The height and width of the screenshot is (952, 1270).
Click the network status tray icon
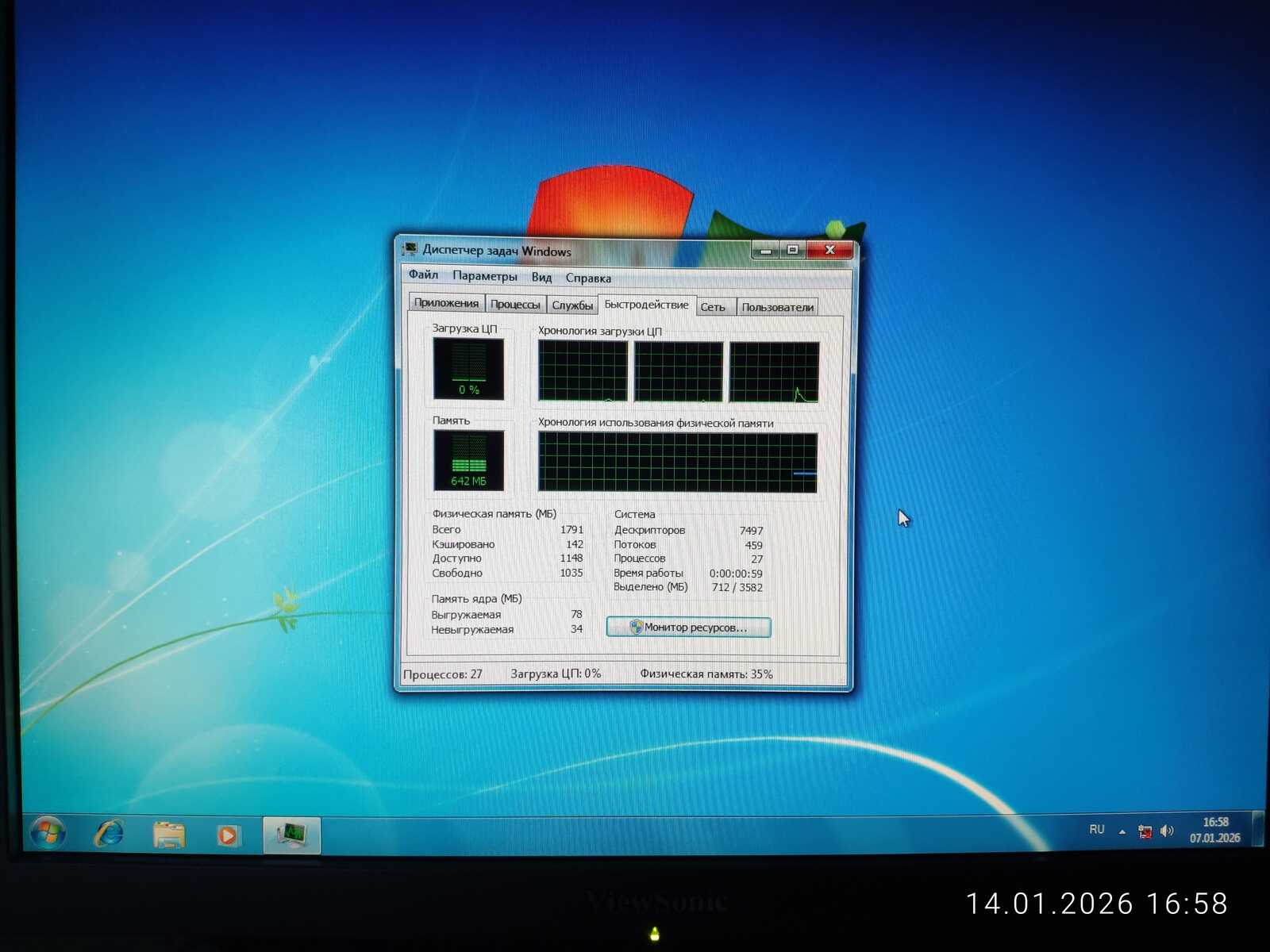pos(1145,831)
